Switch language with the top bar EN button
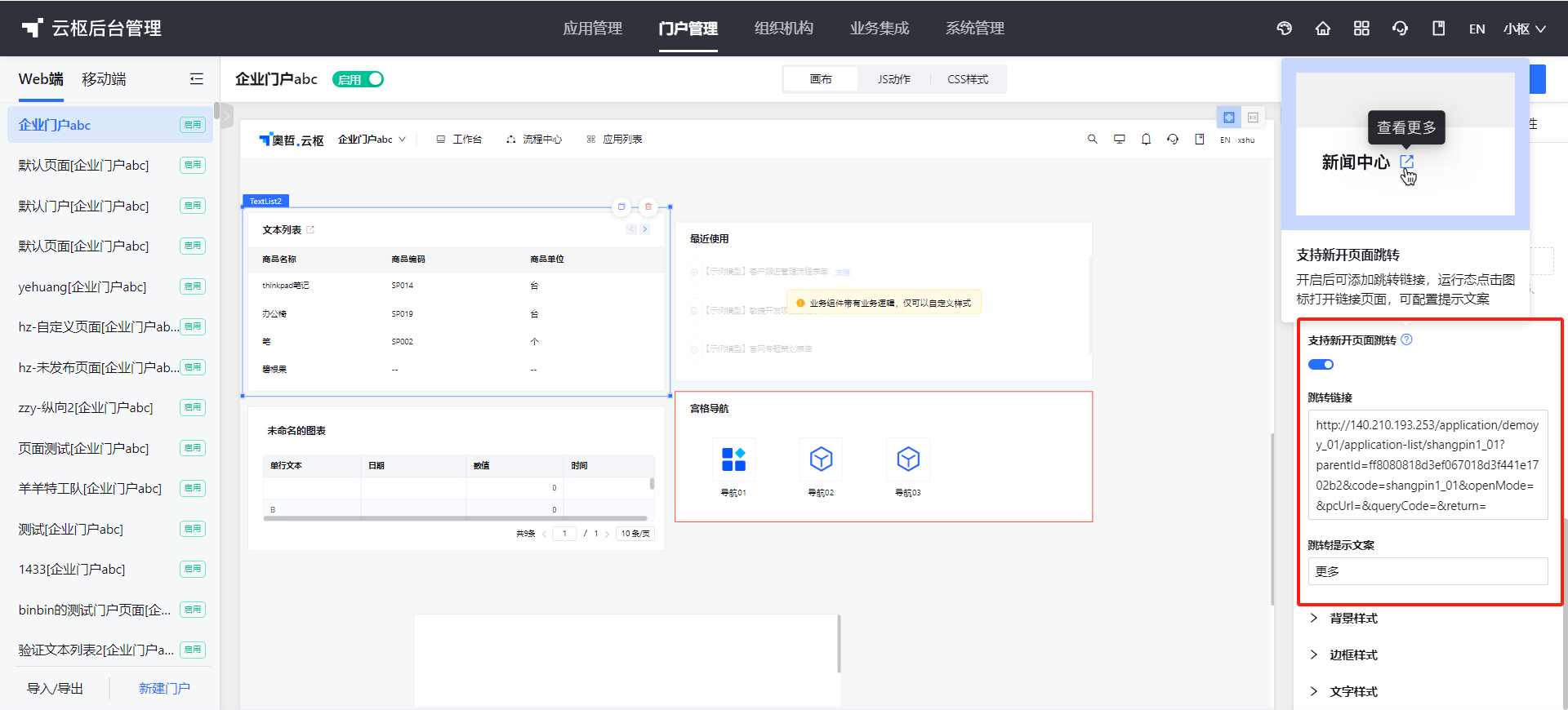Screen dimensions: 1568x710 (1477, 29)
